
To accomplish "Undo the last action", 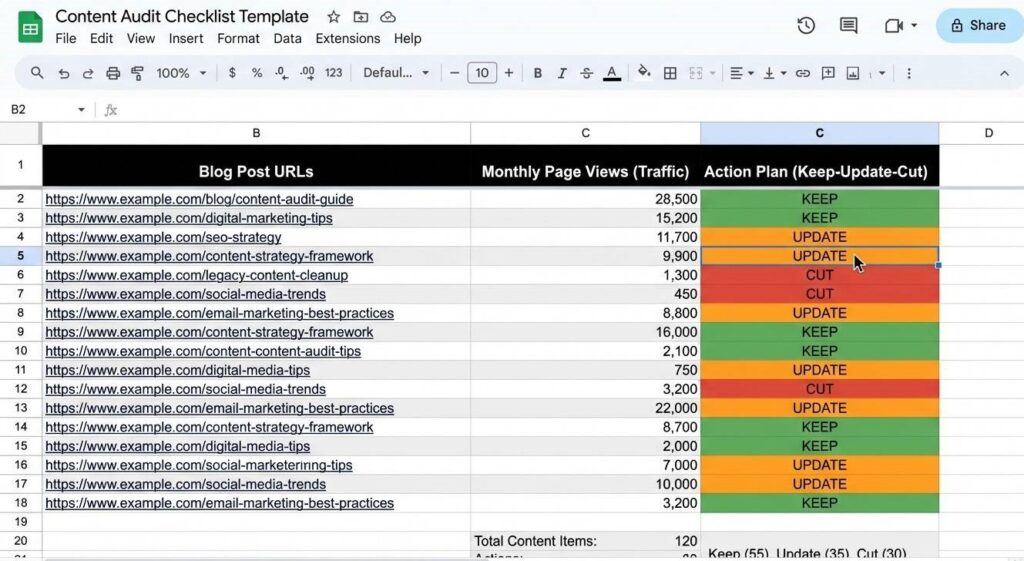I will coord(63,73).
